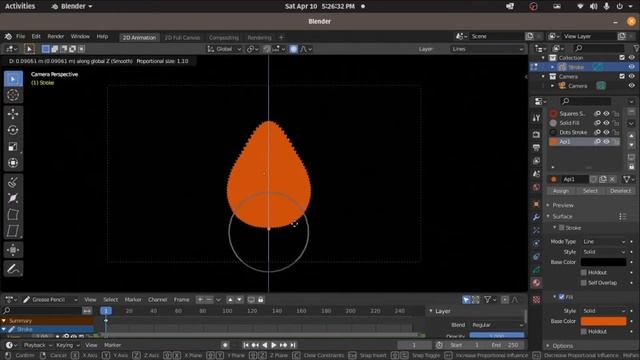The image size is (640, 360).
Task: Switch to Compositing workspace tab
Action: click(224, 38)
